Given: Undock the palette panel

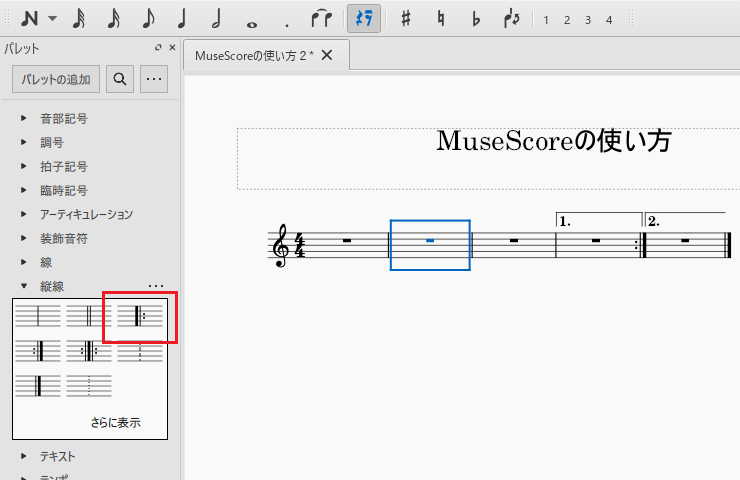Looking at the screenshot, I should point(158,47).
